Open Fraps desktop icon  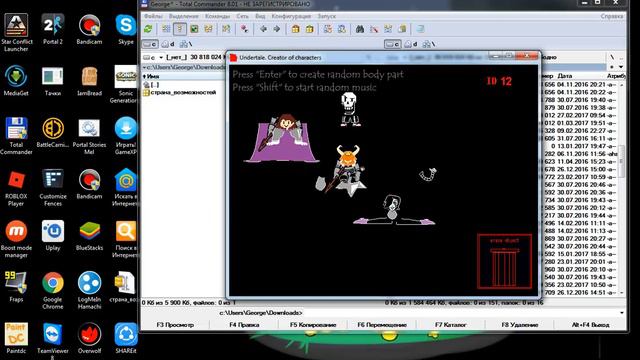click(x=16, y=287)
